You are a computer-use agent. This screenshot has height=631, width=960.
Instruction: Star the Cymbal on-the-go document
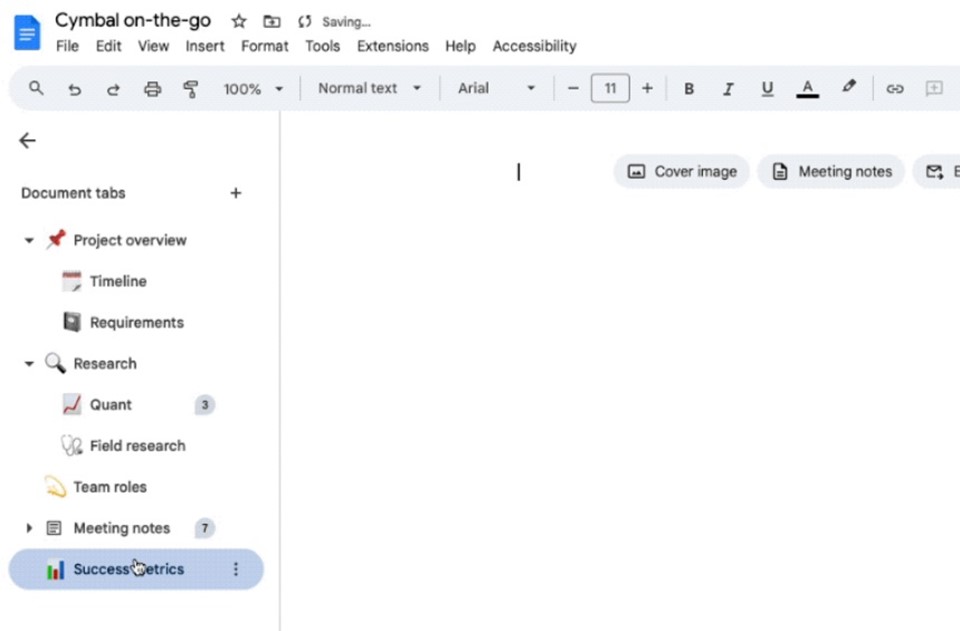(239, 22)
